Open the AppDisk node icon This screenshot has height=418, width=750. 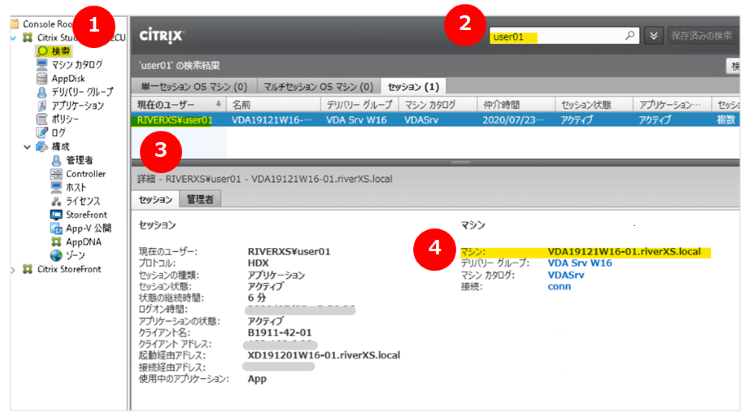pos(42,78)
